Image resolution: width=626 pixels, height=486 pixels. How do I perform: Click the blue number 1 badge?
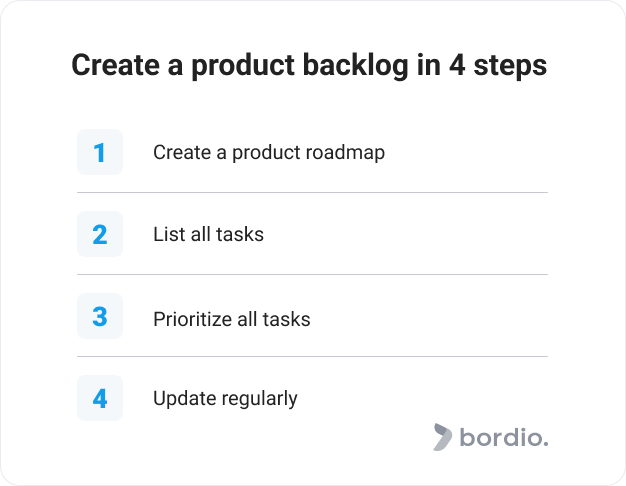tap(100, 152)
